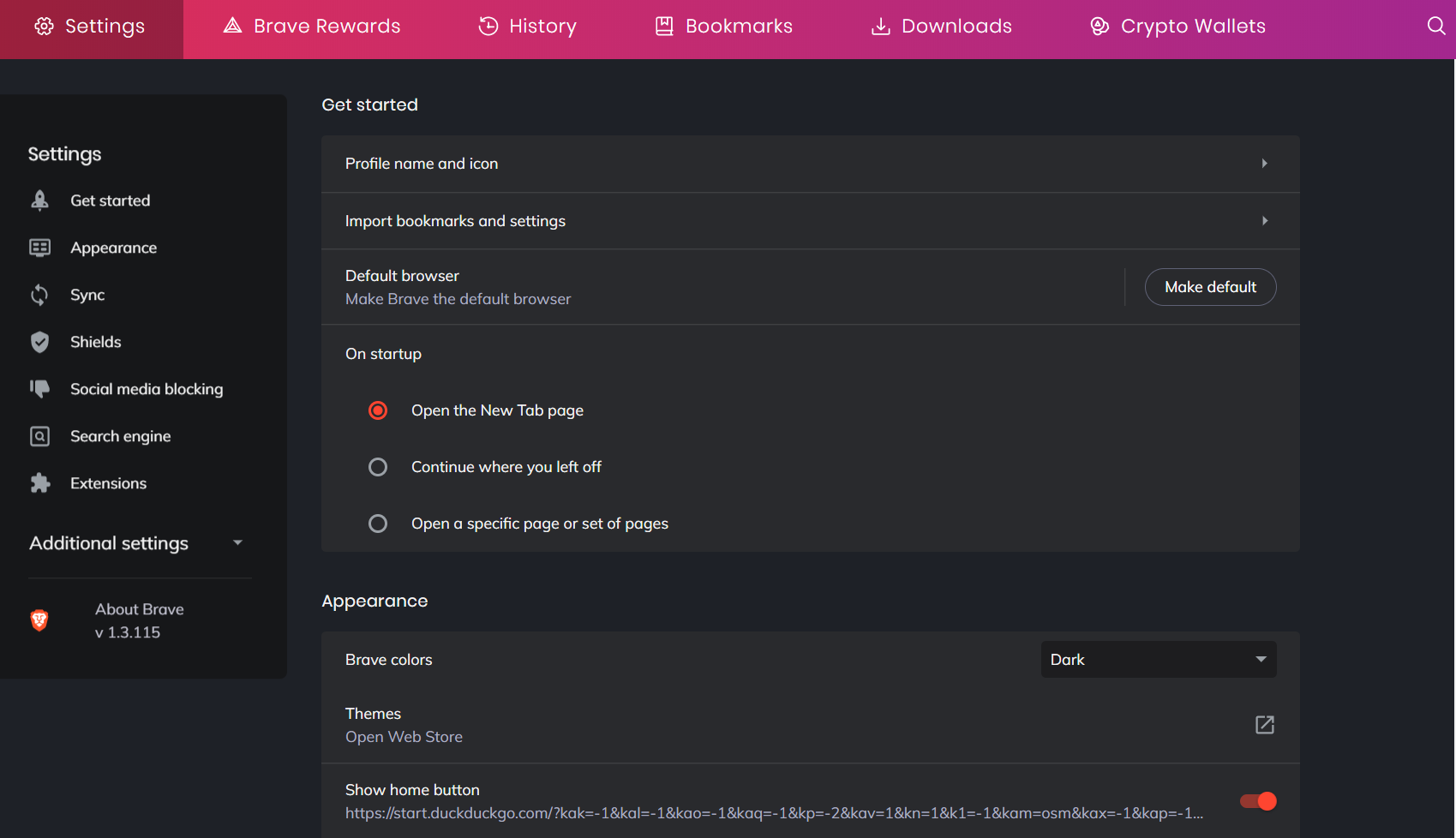Click the Brave lion logo icon
The image size is (1456, 838).
pos(39,620)
